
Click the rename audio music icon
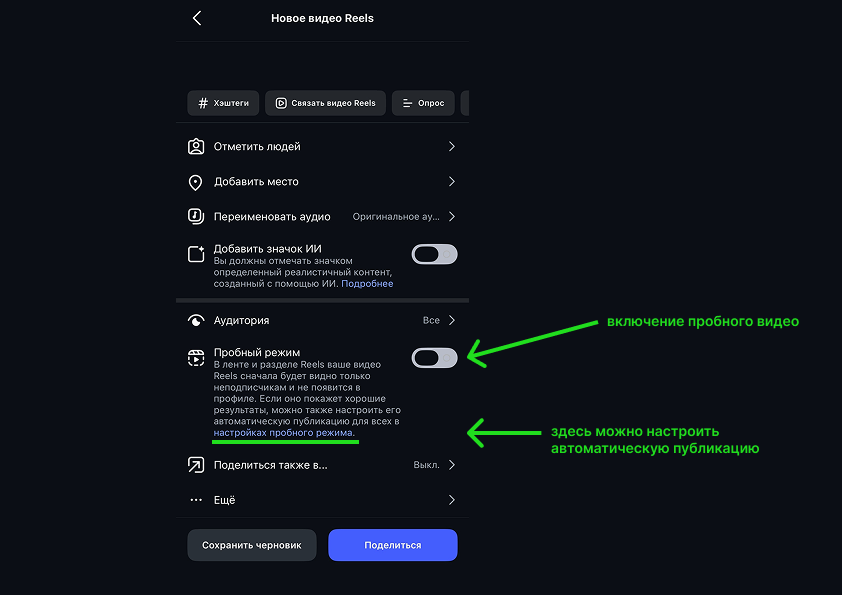click(x=196, y=216)
